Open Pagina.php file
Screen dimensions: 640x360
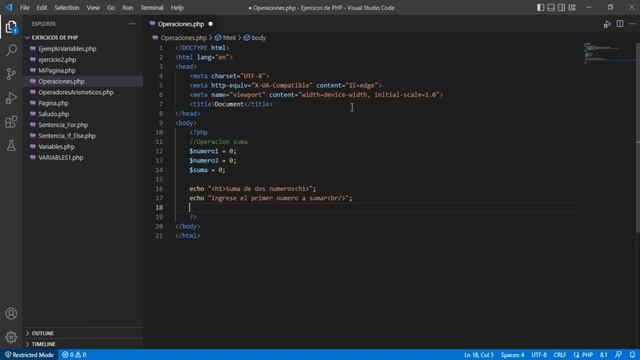[x=53, y=103]
